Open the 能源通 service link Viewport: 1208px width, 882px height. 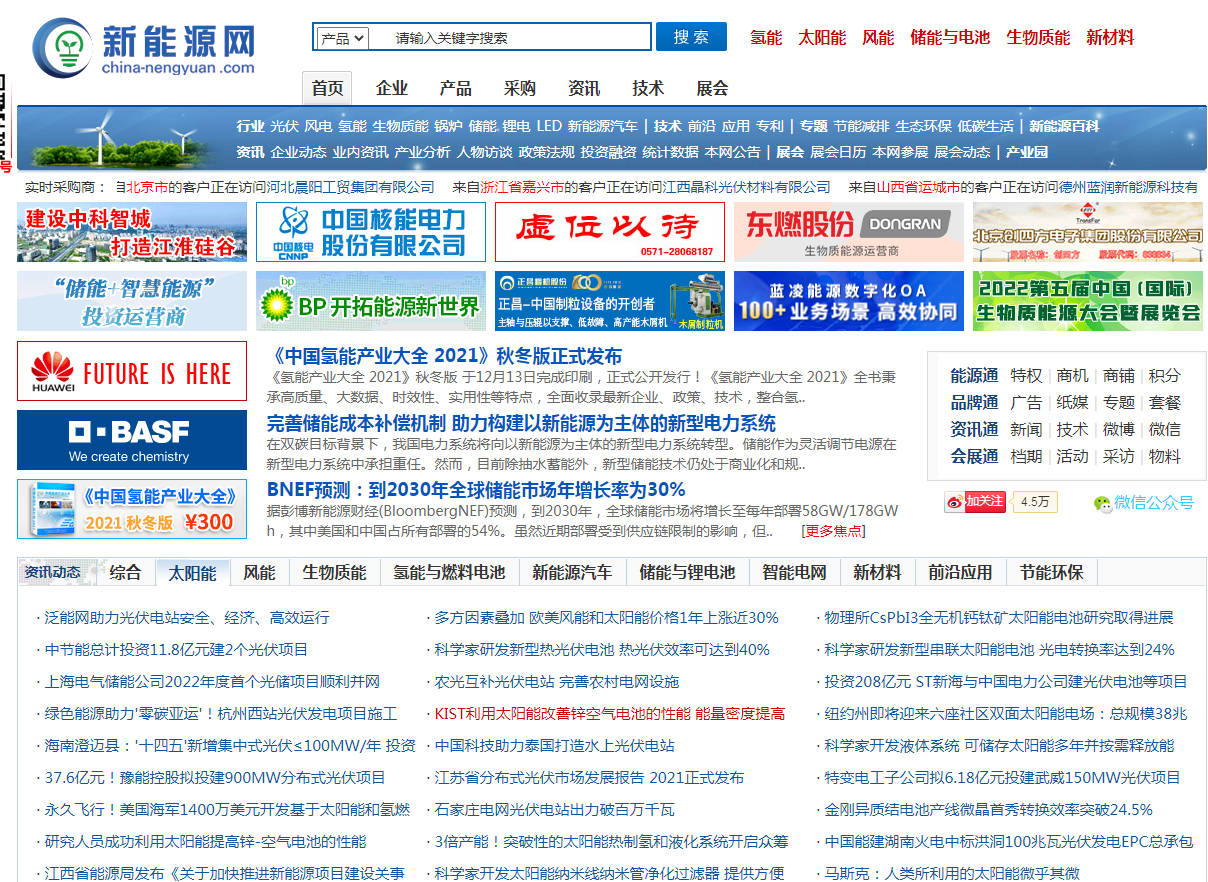(x=974, y=375)
